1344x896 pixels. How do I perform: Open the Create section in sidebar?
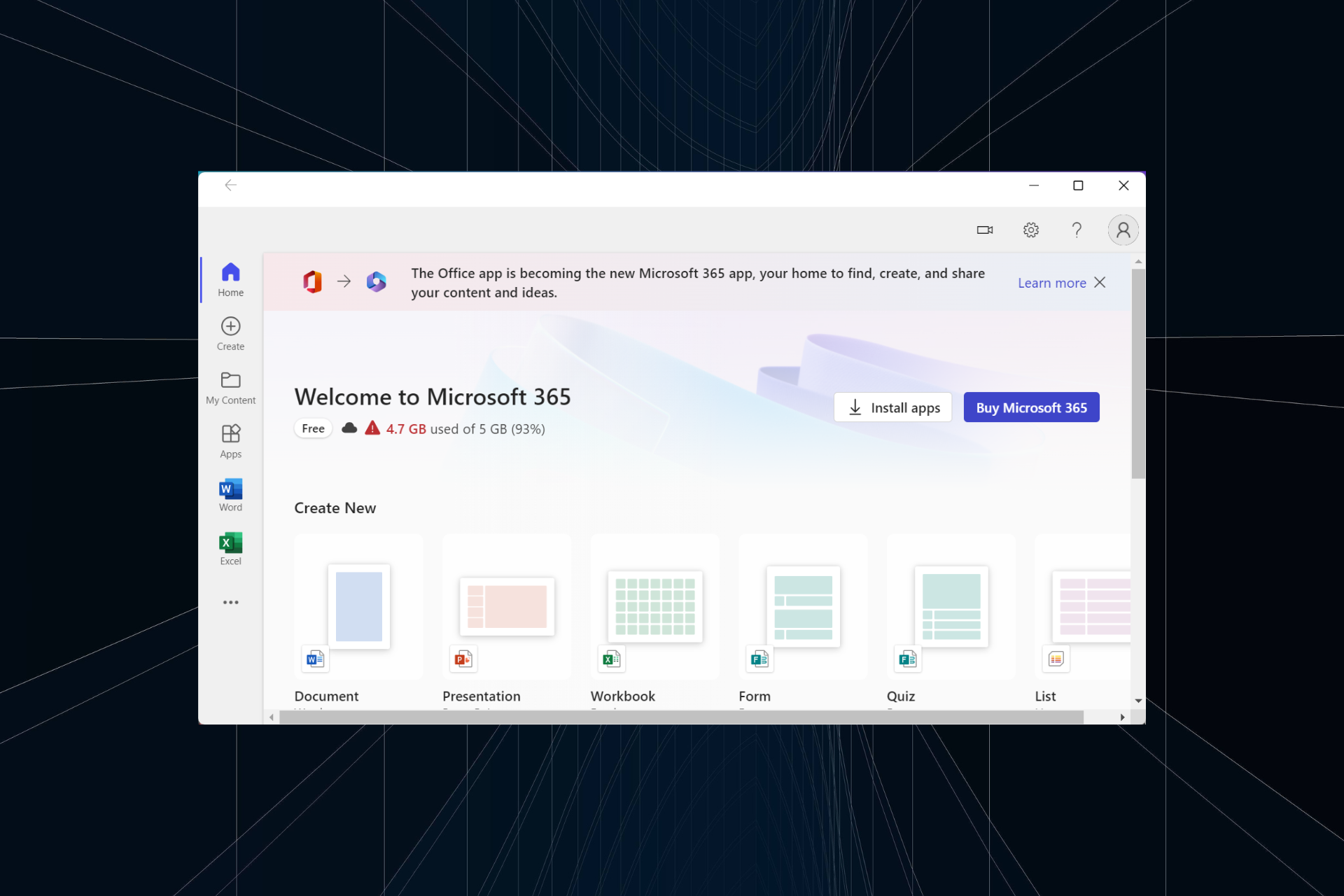230,334
